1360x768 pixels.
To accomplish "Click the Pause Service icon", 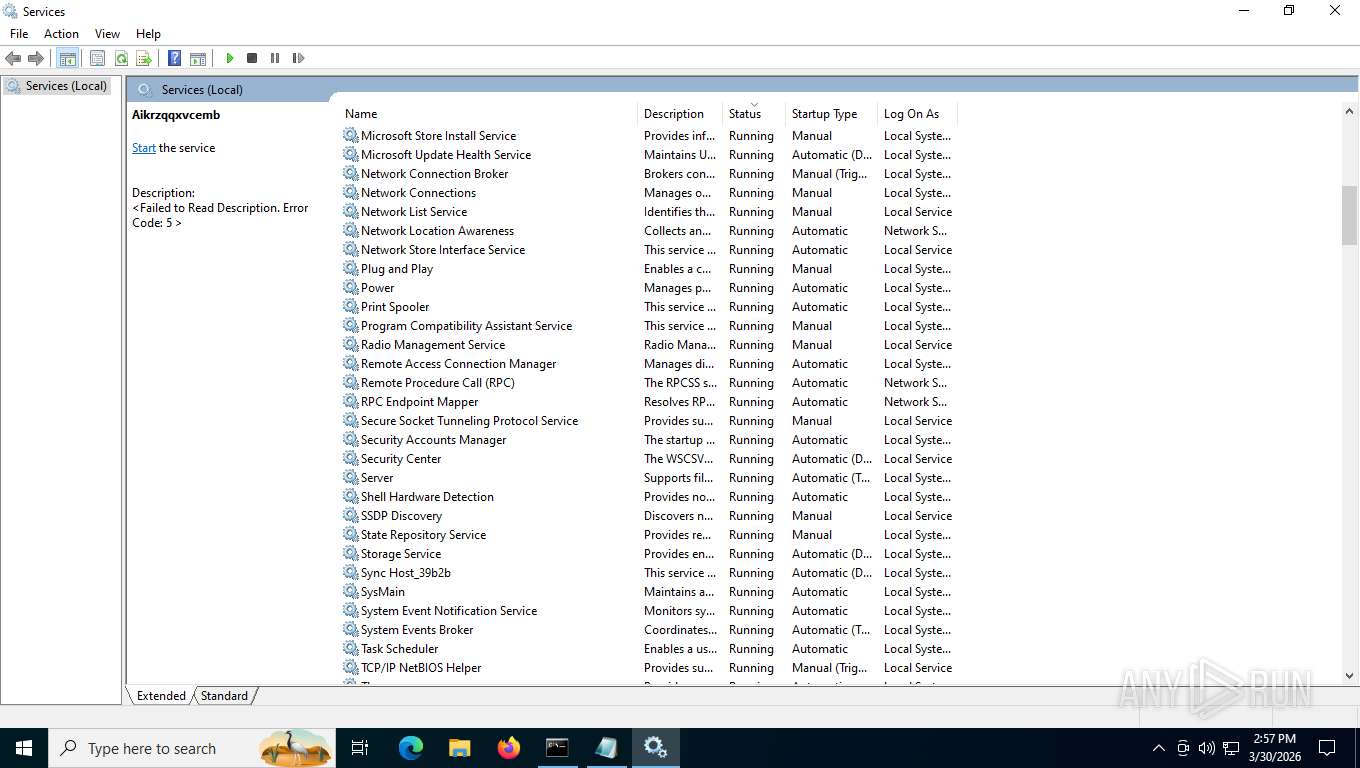I will pos(275,58).
